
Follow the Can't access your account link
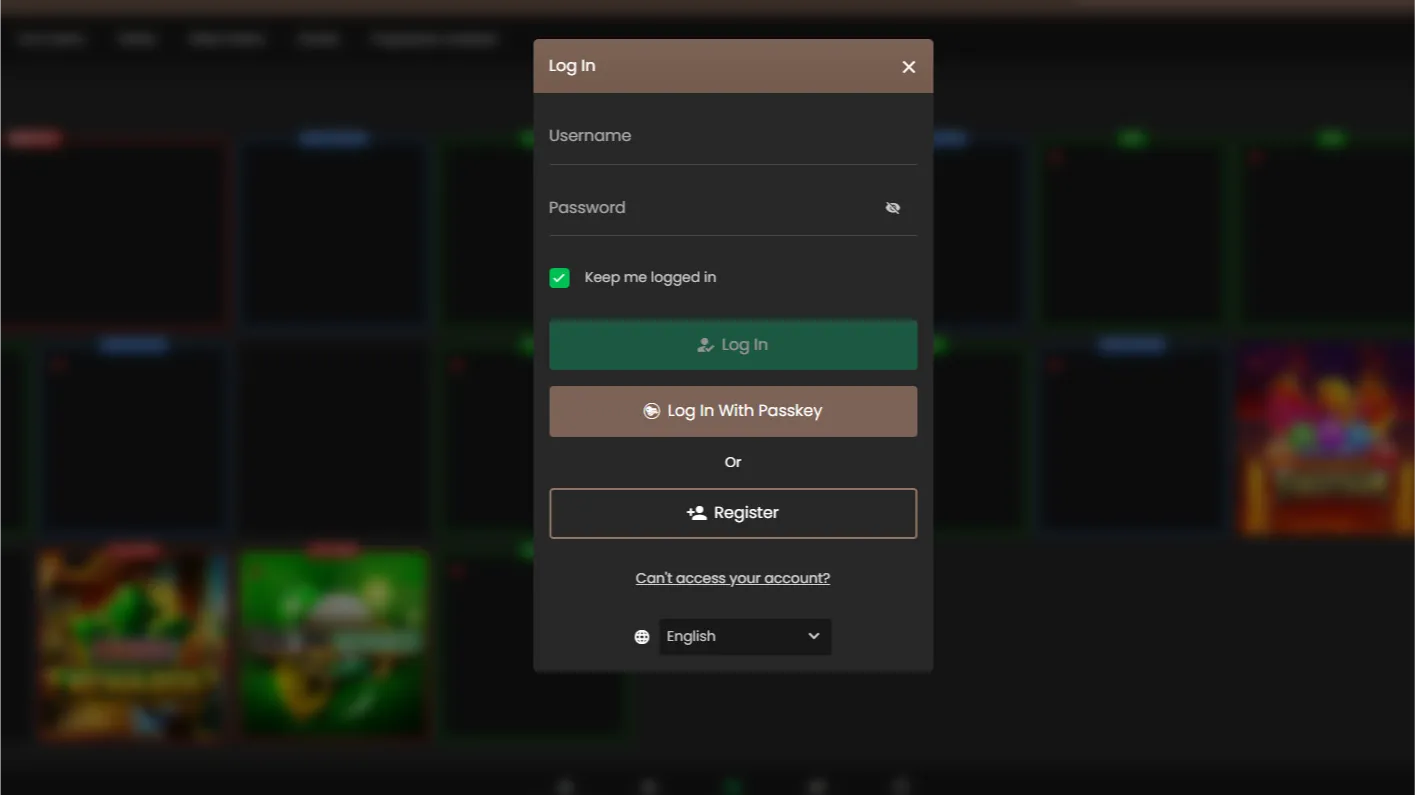pos(733,578)
